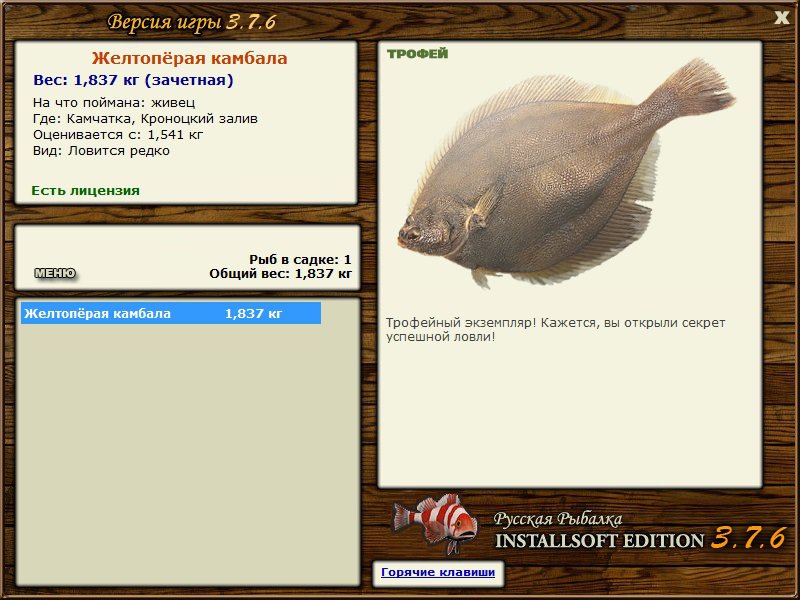
Task: Click the red striped fish logo icon
Action: pos(436,522)
